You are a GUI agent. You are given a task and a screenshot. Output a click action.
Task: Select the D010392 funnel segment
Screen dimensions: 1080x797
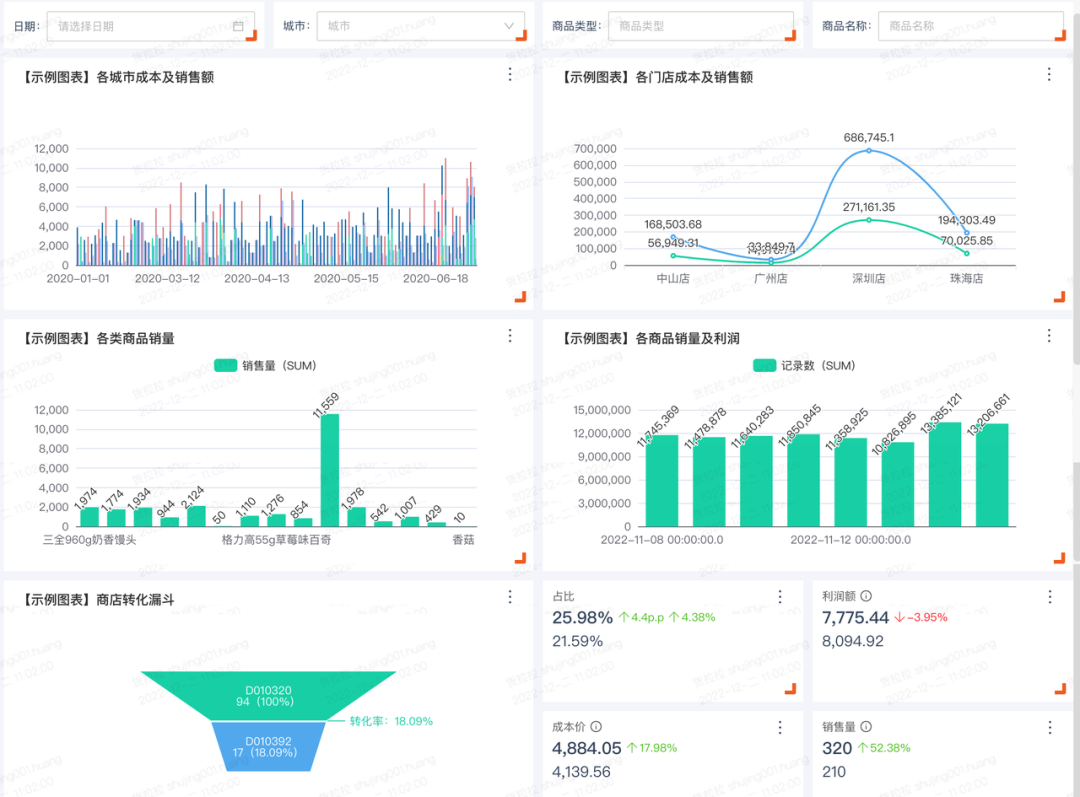pos(269,747)
